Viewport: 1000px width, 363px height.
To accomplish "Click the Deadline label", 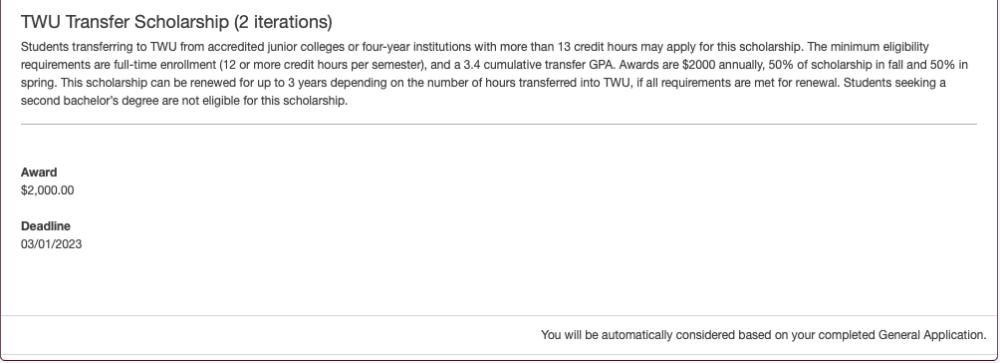I will (45, 226).
